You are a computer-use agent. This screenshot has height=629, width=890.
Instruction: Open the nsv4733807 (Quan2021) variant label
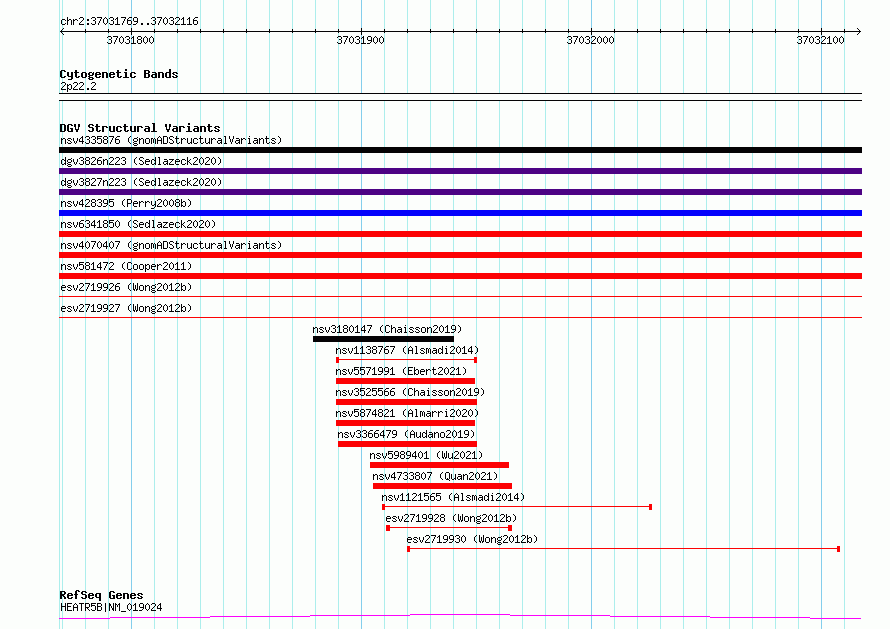435,476
